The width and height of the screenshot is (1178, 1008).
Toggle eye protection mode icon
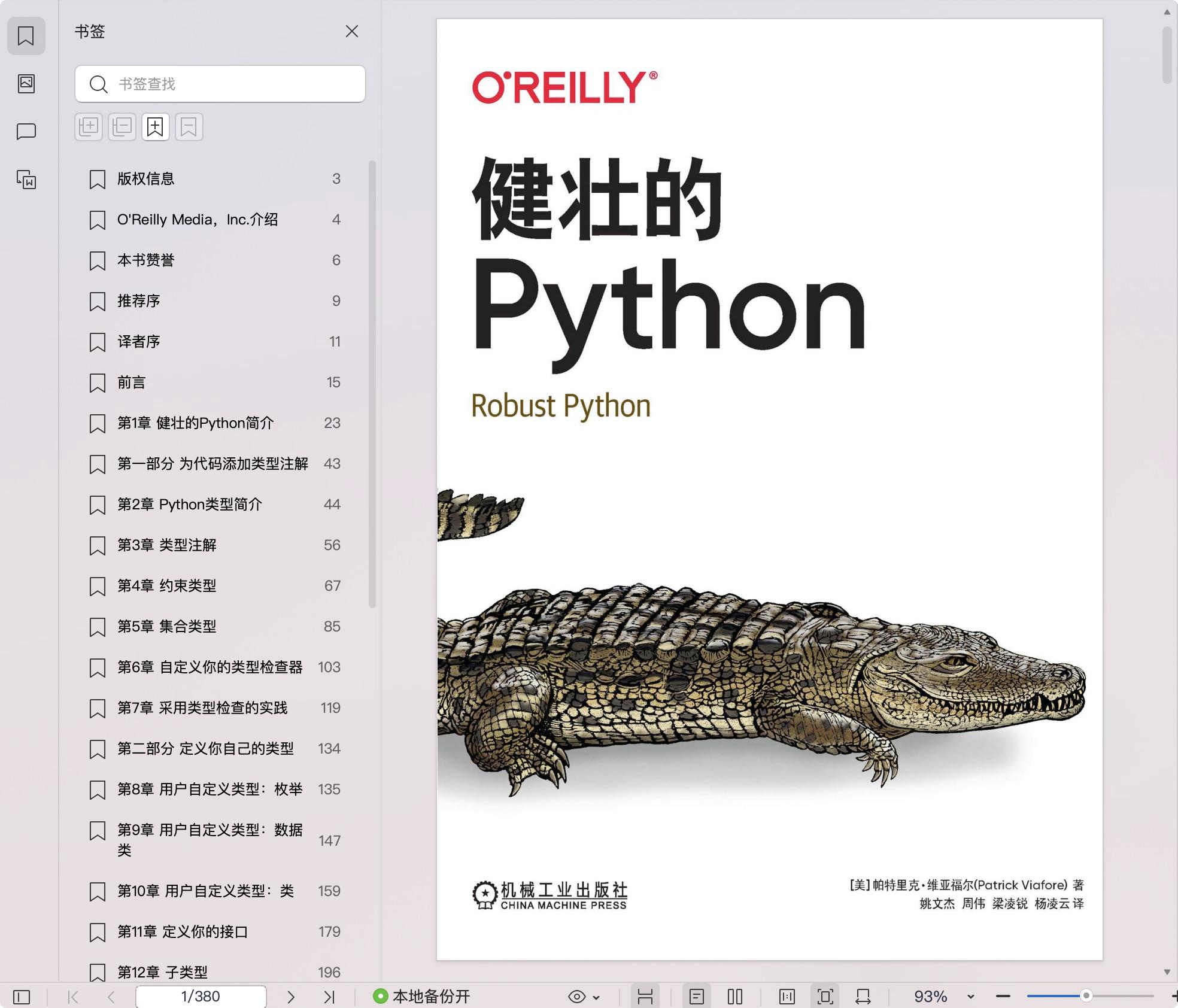576,997
